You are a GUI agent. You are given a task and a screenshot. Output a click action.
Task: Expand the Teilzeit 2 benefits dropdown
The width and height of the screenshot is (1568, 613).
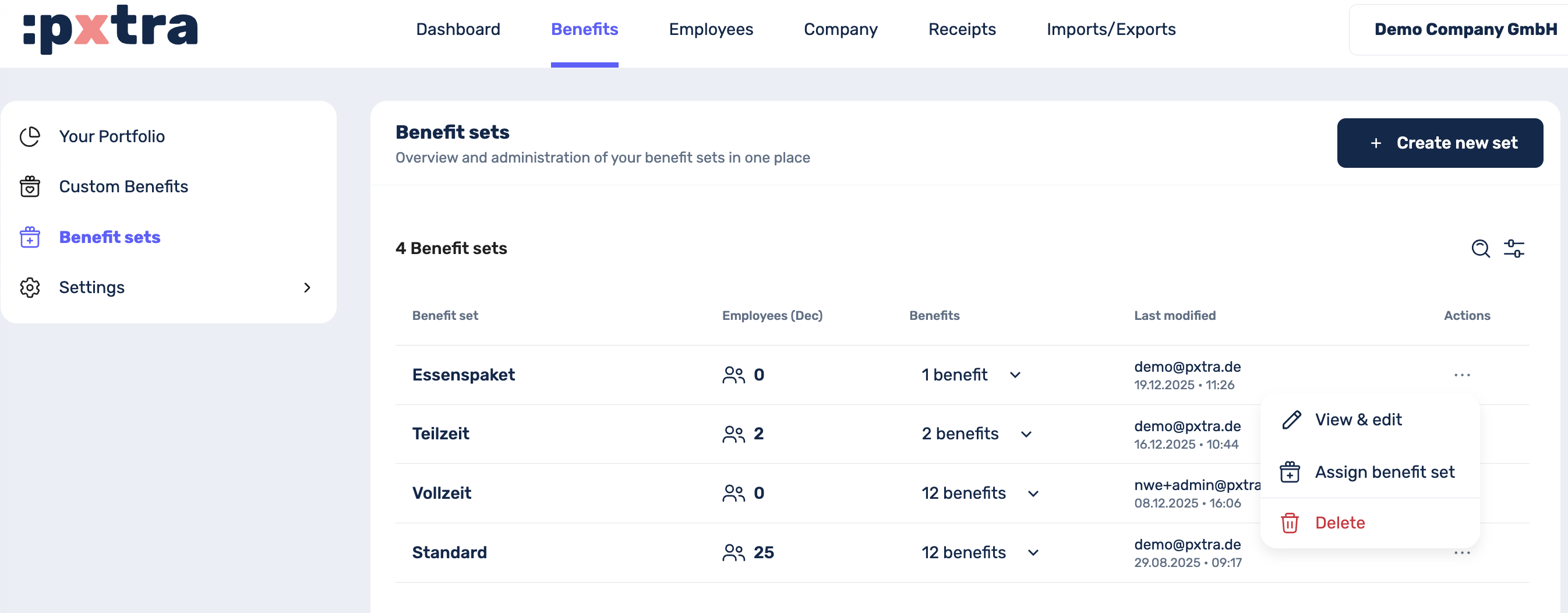[x=1026, y=434]
